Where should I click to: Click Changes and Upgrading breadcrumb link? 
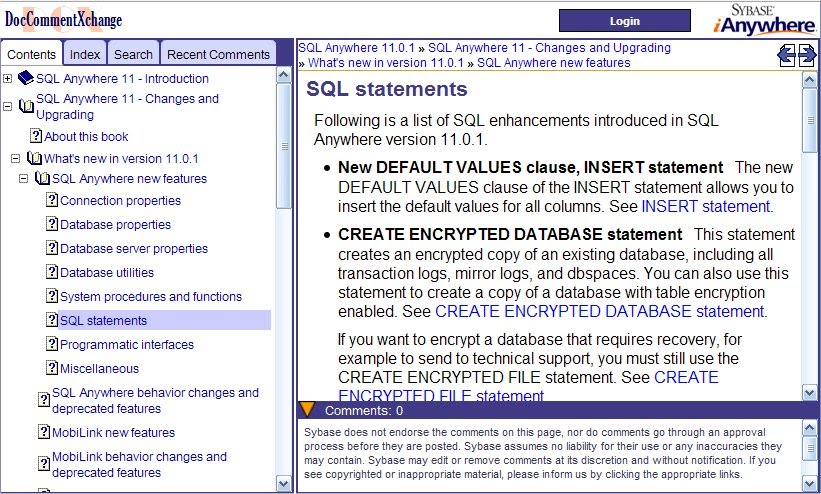[549, 48]
